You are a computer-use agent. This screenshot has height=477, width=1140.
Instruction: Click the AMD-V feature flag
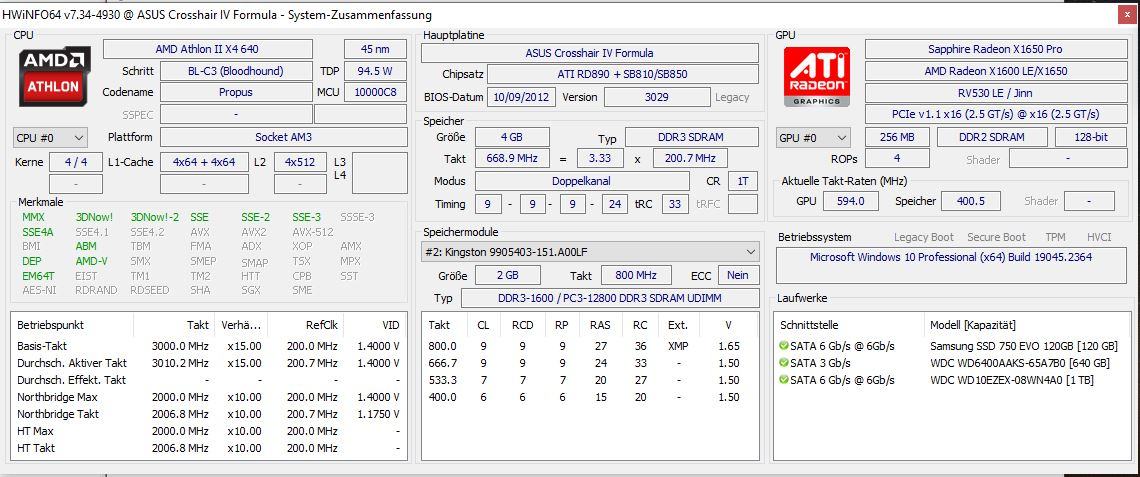click(x=92, y=261)
